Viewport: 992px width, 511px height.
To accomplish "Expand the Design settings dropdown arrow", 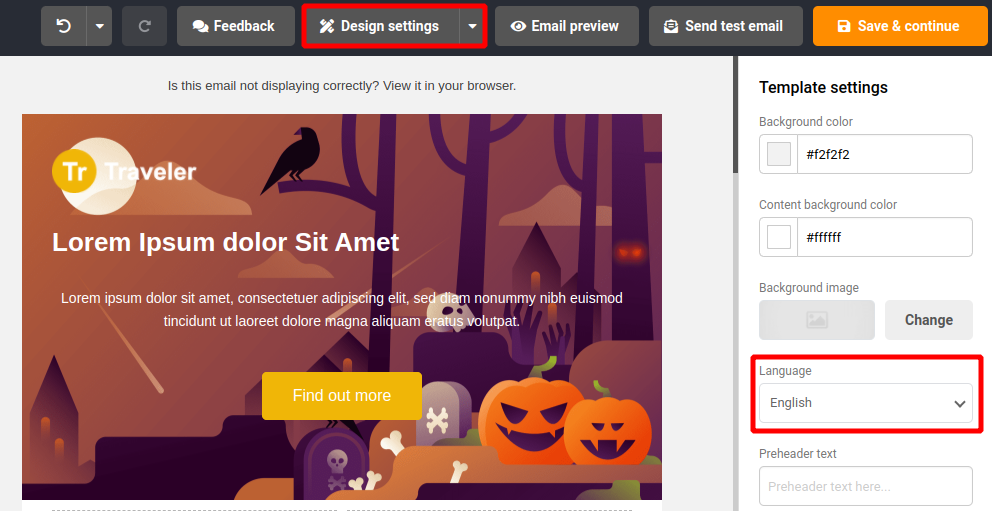I will click(472, 26).
